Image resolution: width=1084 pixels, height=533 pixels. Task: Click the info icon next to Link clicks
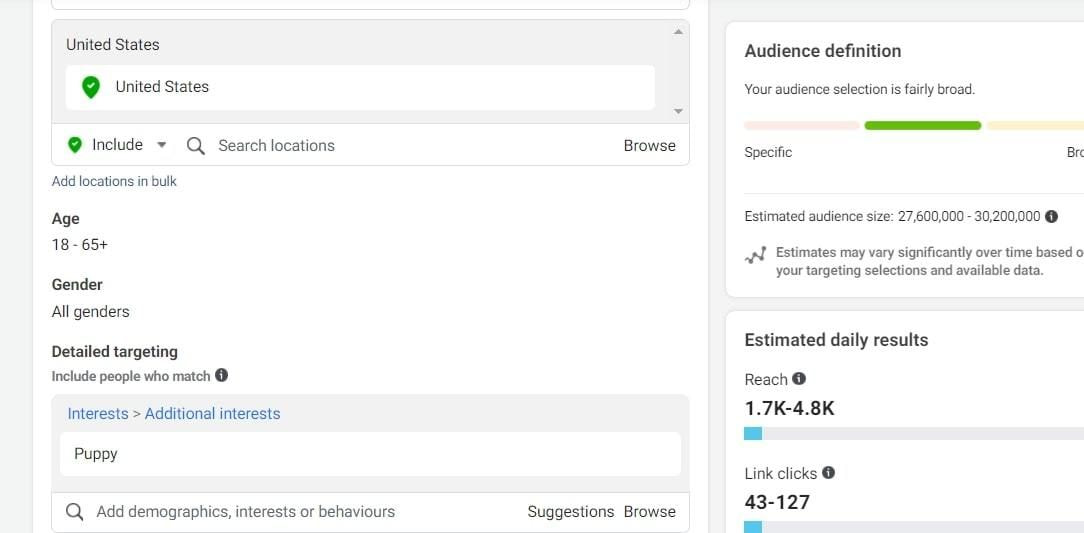(x=828, y=473)
